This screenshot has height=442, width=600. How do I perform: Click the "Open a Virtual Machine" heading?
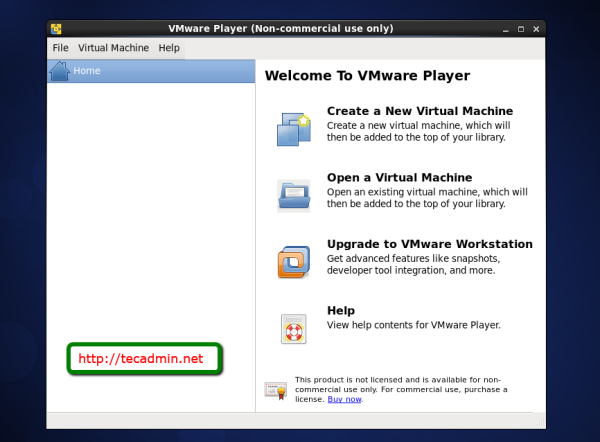399,178
